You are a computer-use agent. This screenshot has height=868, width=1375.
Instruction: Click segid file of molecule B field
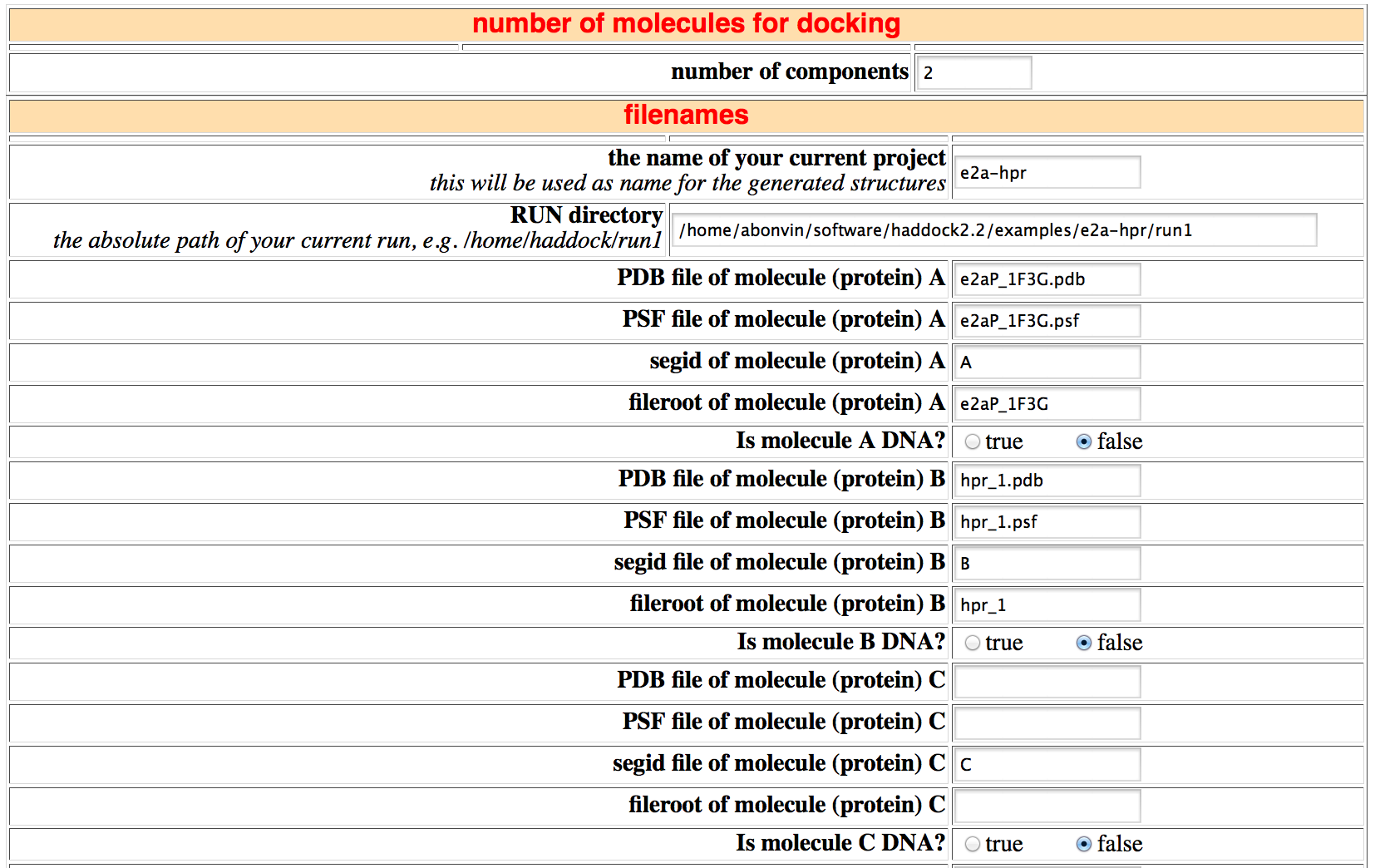[x=1047, y=563]
